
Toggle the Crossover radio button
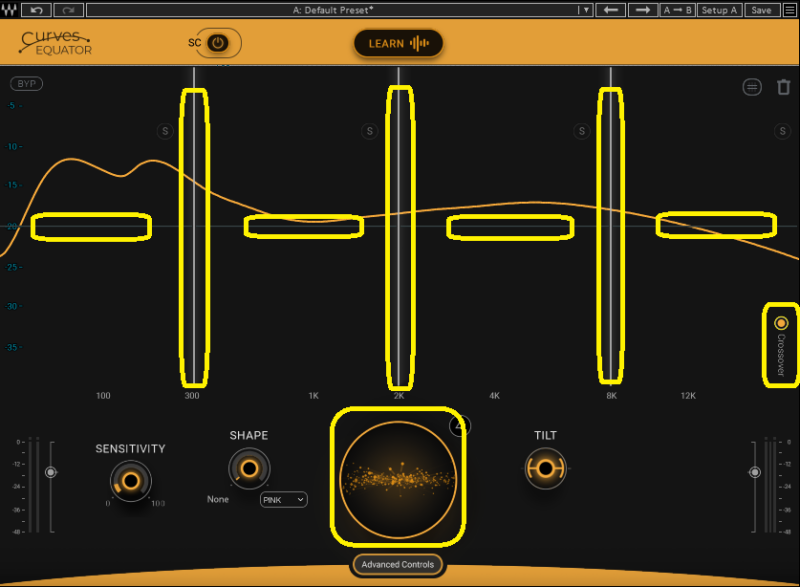click(x=781, y=323)
